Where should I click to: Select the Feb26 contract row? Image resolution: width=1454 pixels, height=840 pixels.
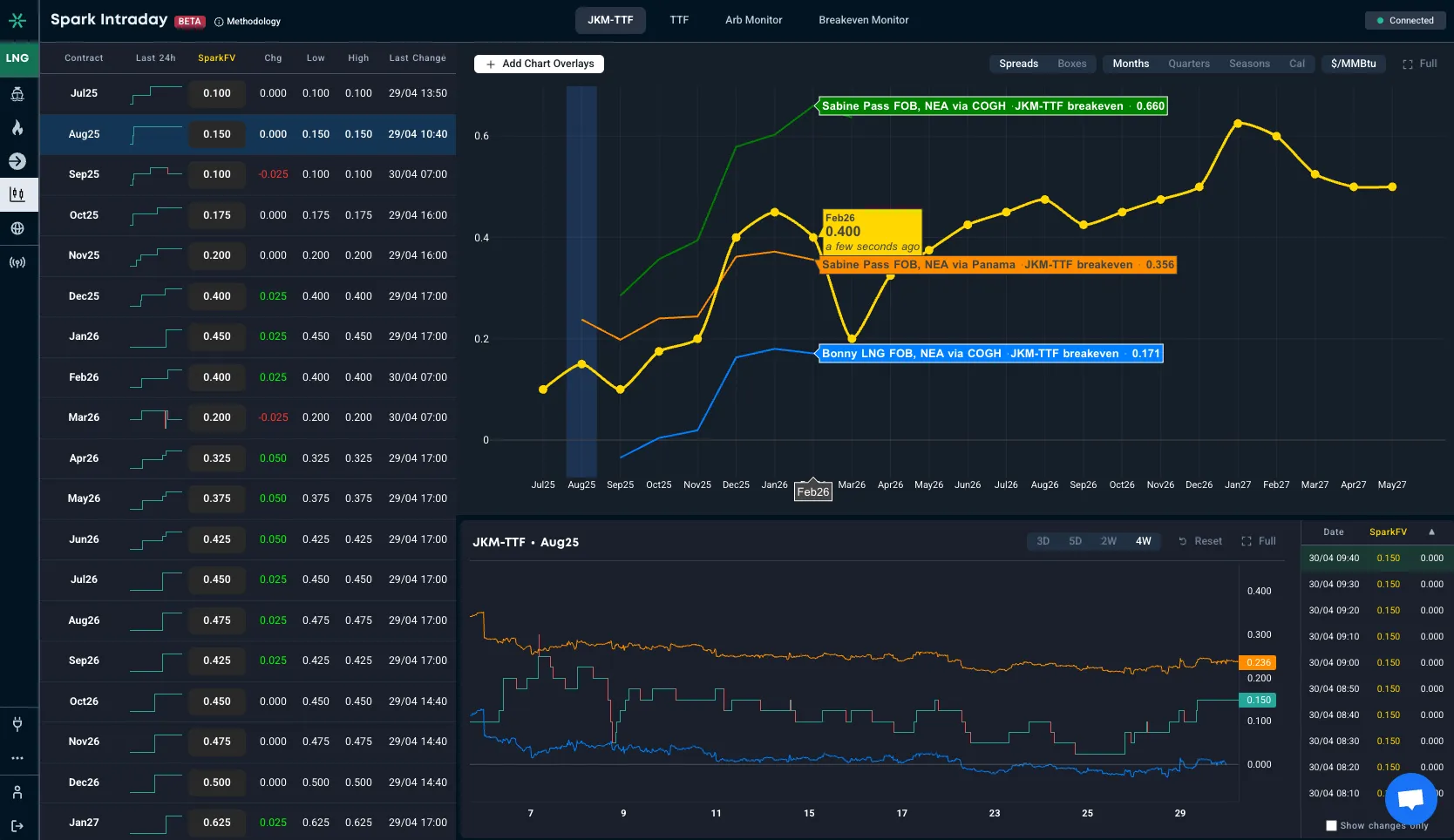tap(248, 377)
